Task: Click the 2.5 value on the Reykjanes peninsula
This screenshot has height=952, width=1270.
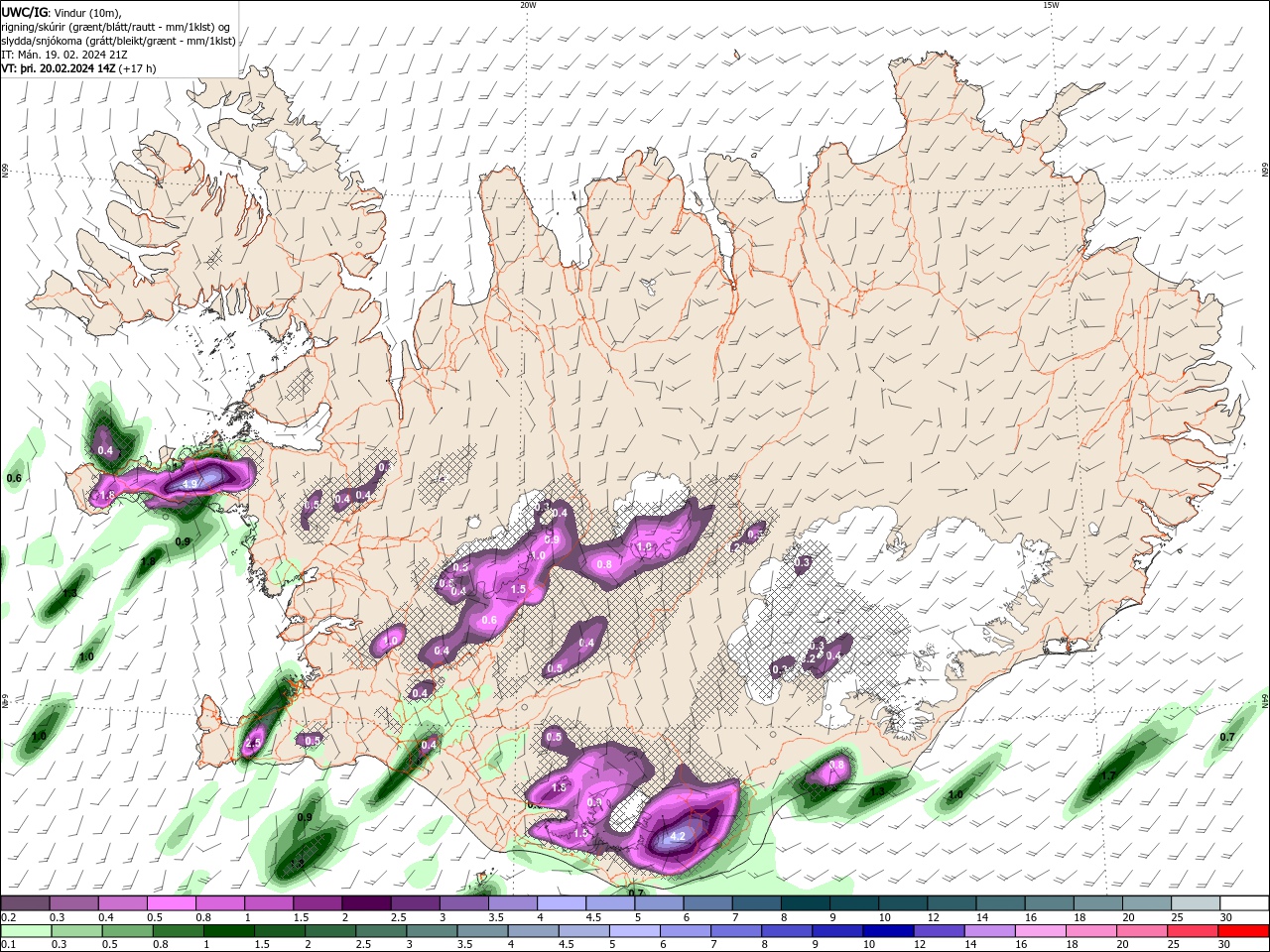Action: pos(252,743)
